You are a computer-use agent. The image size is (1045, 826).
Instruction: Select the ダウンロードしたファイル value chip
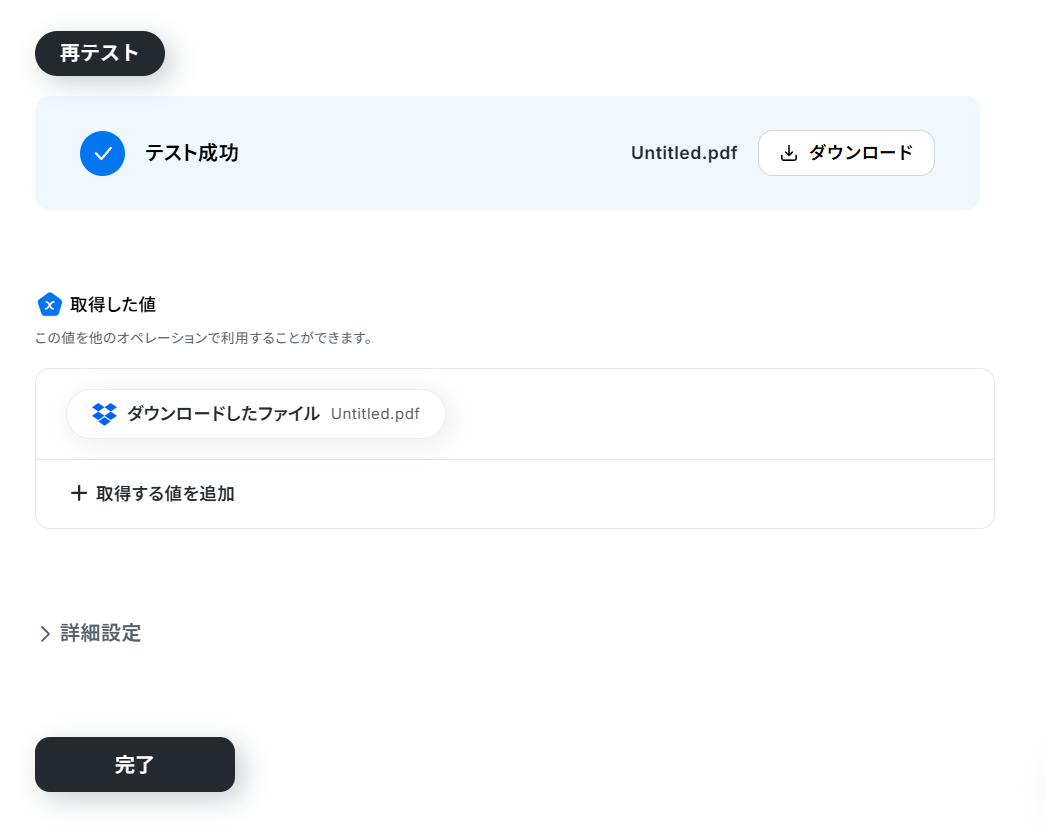coord(256,414)
